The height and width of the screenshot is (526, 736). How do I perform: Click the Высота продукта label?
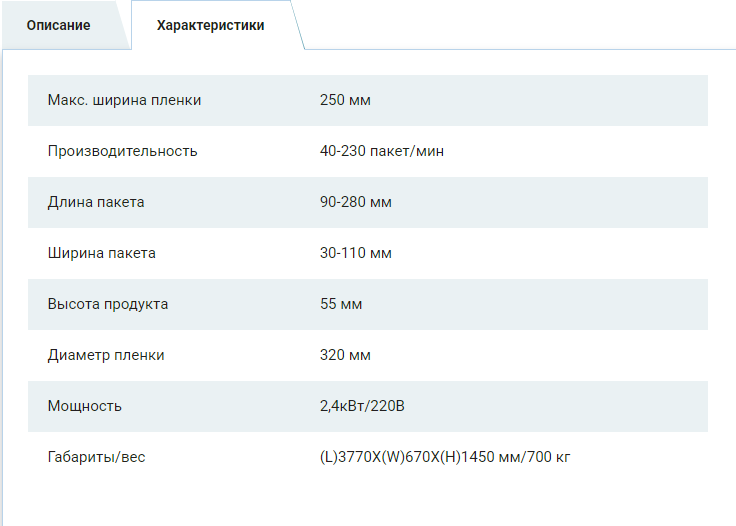coord(108,304)
